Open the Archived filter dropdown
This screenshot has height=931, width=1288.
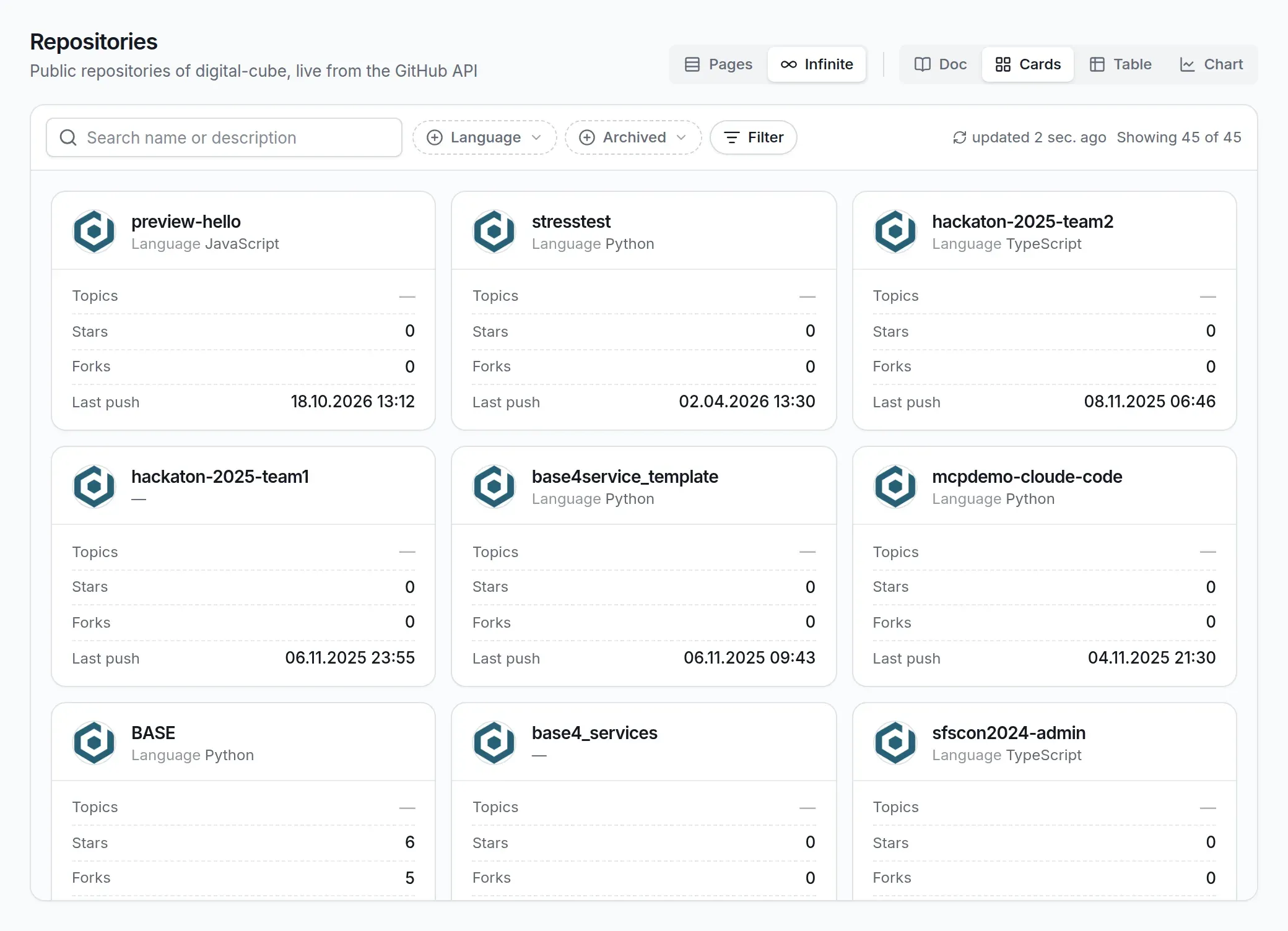(x=633, y=137)
